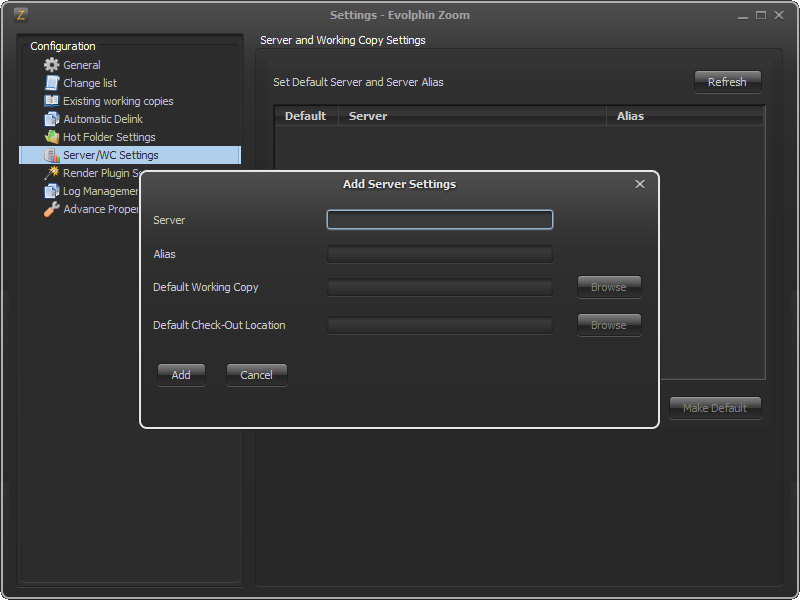Cancel the Add Server Settings dialog

[x=256, y=375]
